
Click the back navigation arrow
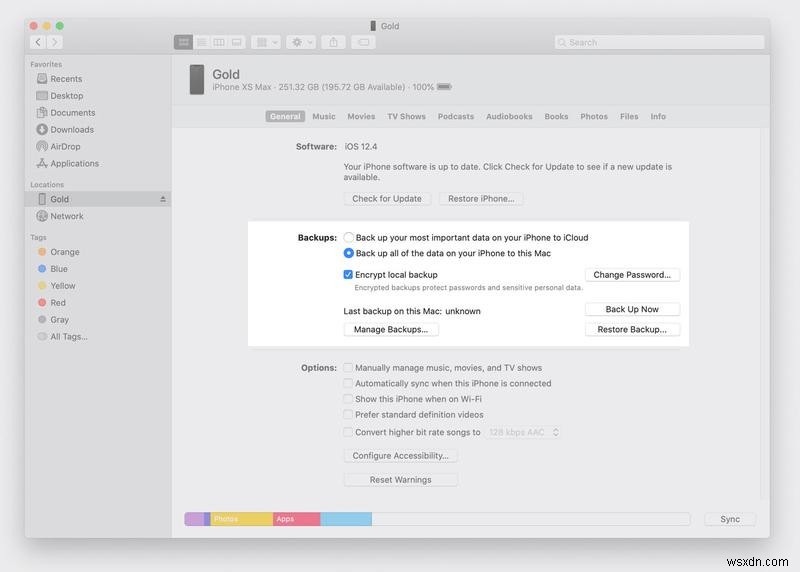coord(38,42)
